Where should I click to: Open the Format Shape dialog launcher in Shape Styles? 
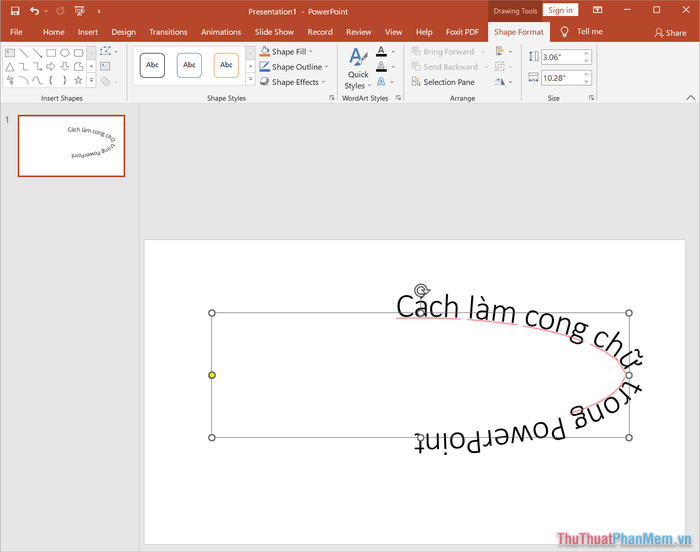tap(332, 98)
